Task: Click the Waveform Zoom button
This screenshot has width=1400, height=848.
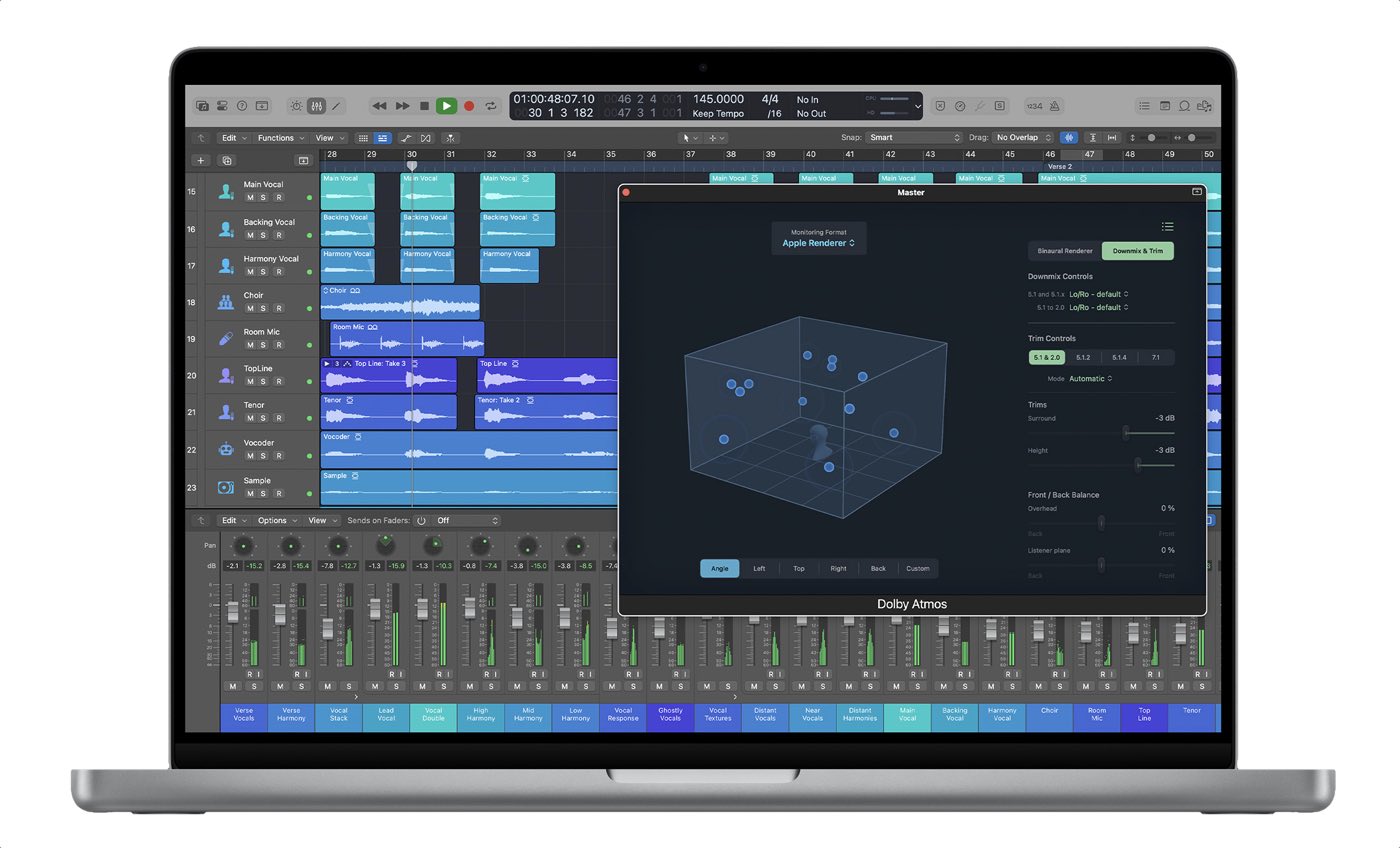Action: 1069,138
